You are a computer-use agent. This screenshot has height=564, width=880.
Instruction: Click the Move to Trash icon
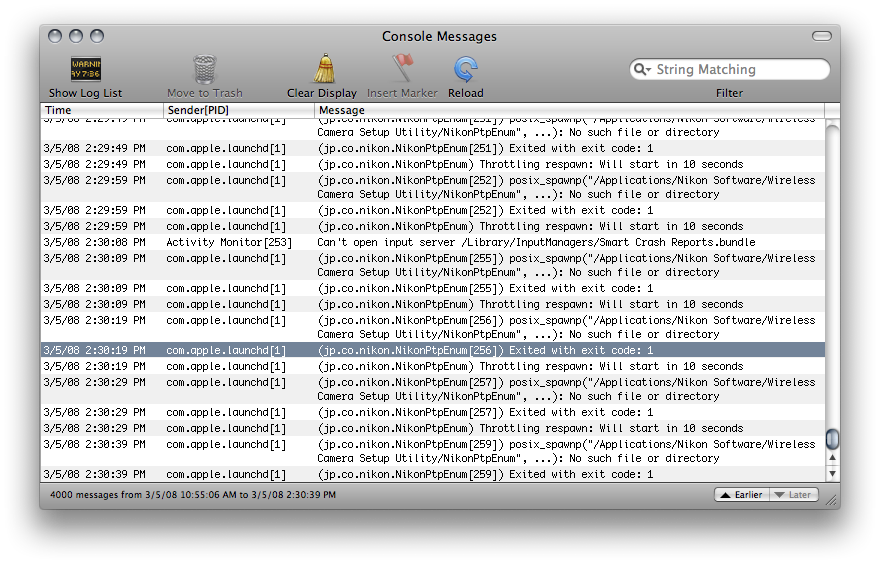(x=204, y=69)
